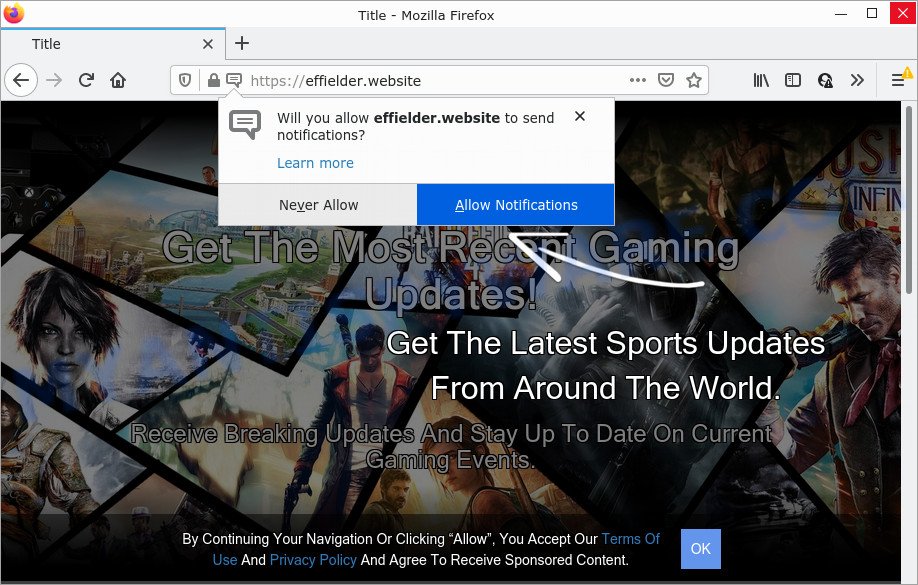Image resolution: width=918 pixels, height=585 pixels.
Task: Minimize the Firefox window
Action: click(841, 13)
